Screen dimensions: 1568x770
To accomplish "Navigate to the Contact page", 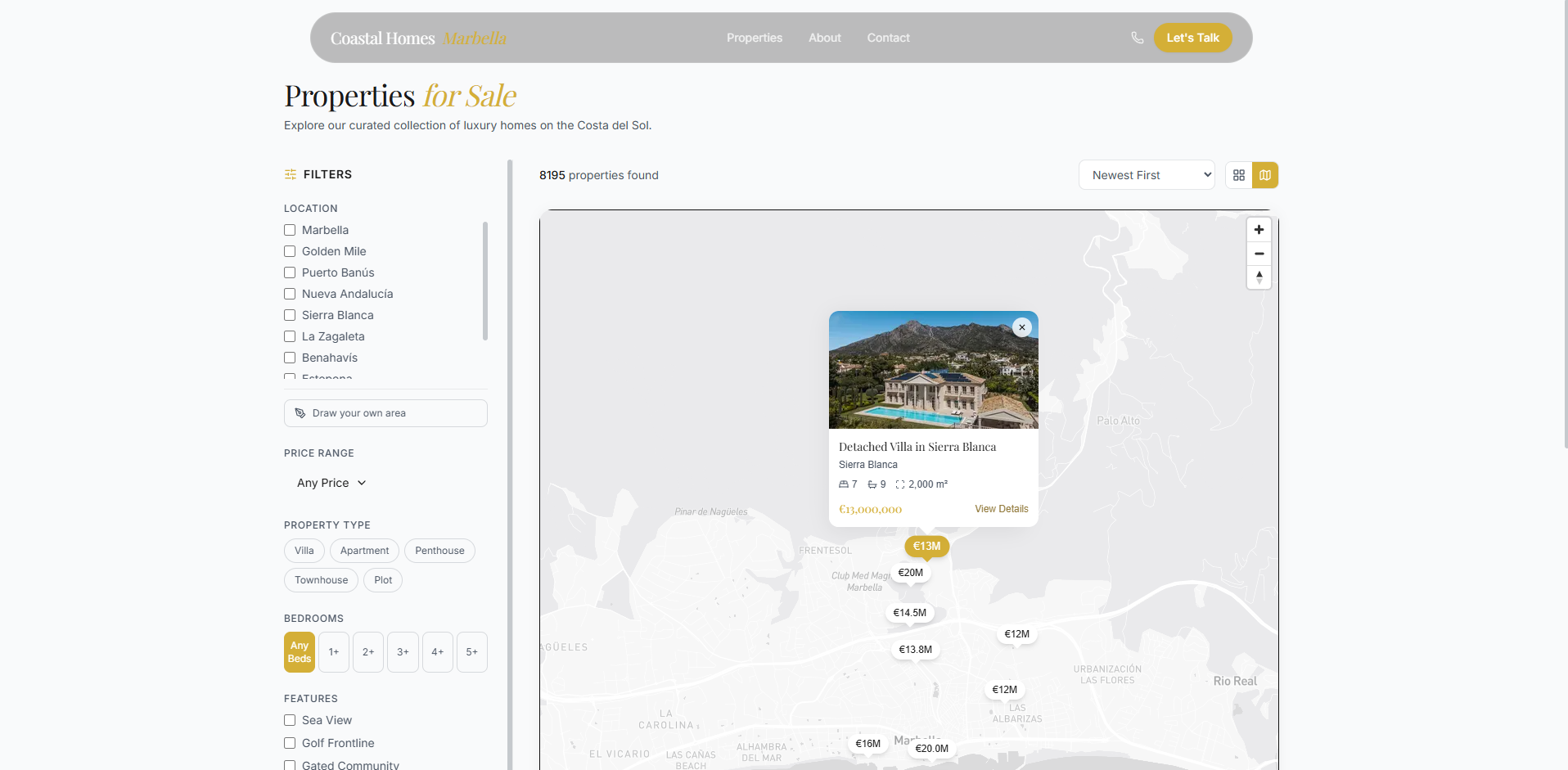I will click(888, 38).
